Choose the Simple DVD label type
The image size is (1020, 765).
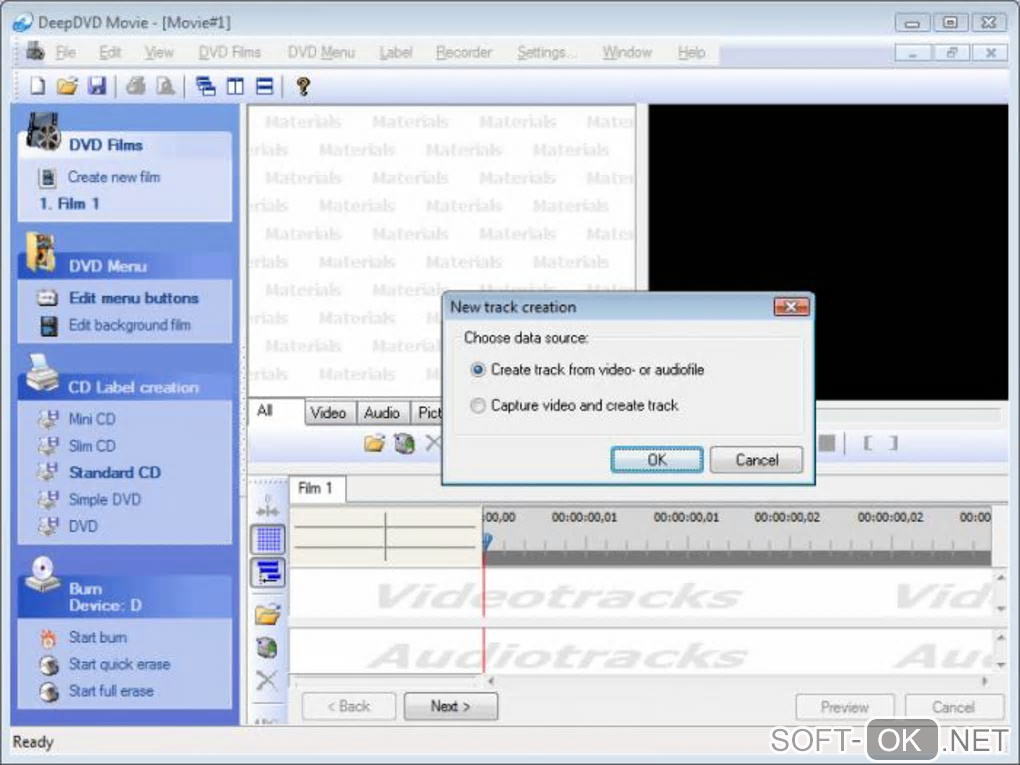point(105,499)
